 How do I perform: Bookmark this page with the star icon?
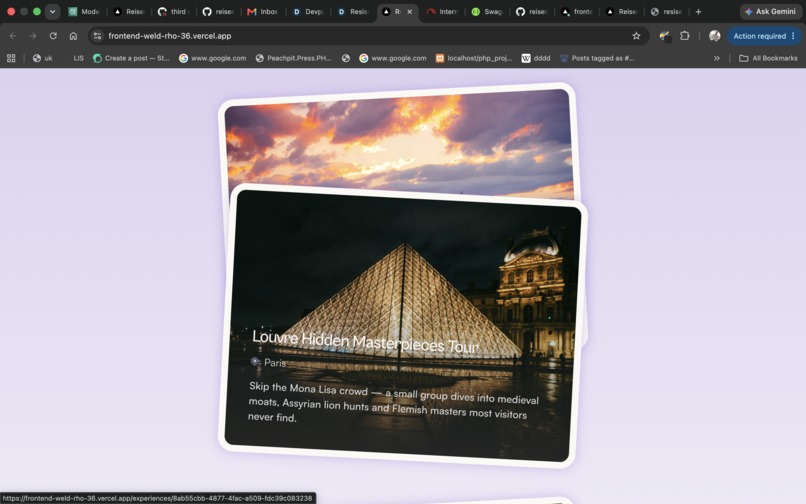click(x=636, y=36)
